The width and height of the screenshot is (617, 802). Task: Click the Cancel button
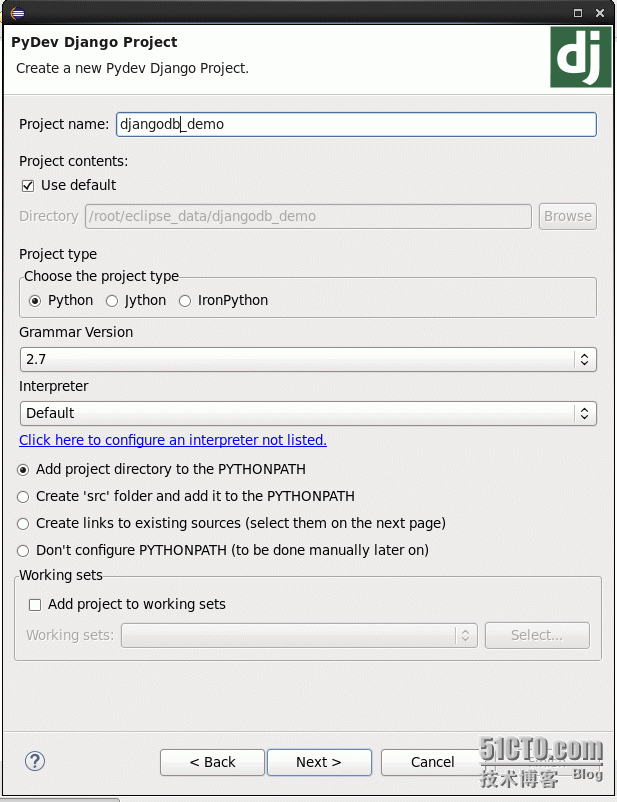[432, 762]
